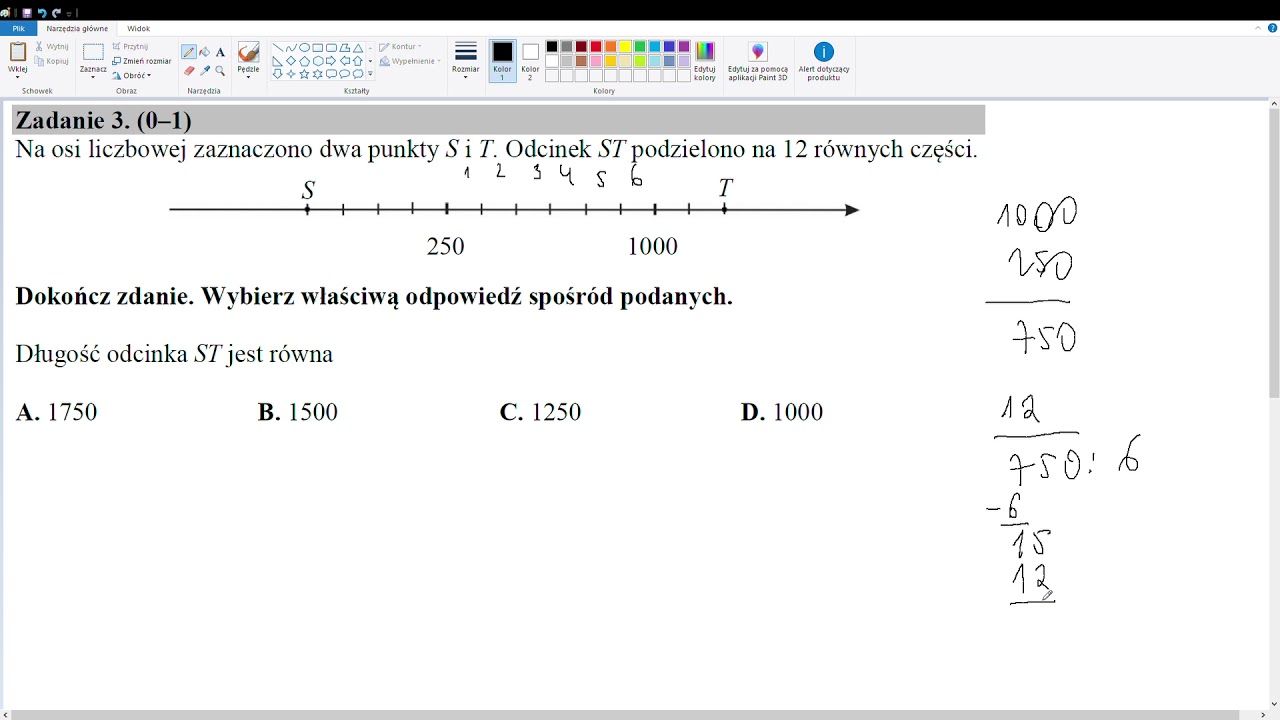Choose the Rounded rectangle shape
1280x720 pixels.
(331, 47)
